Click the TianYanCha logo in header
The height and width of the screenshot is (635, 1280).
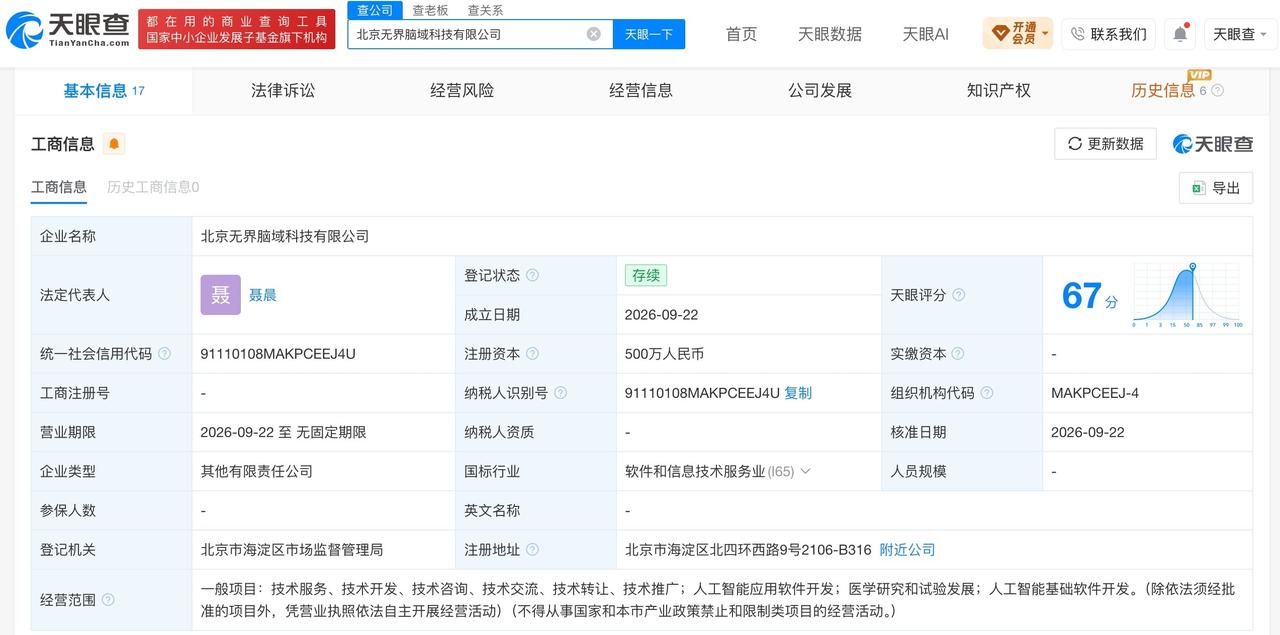[68, 30]
